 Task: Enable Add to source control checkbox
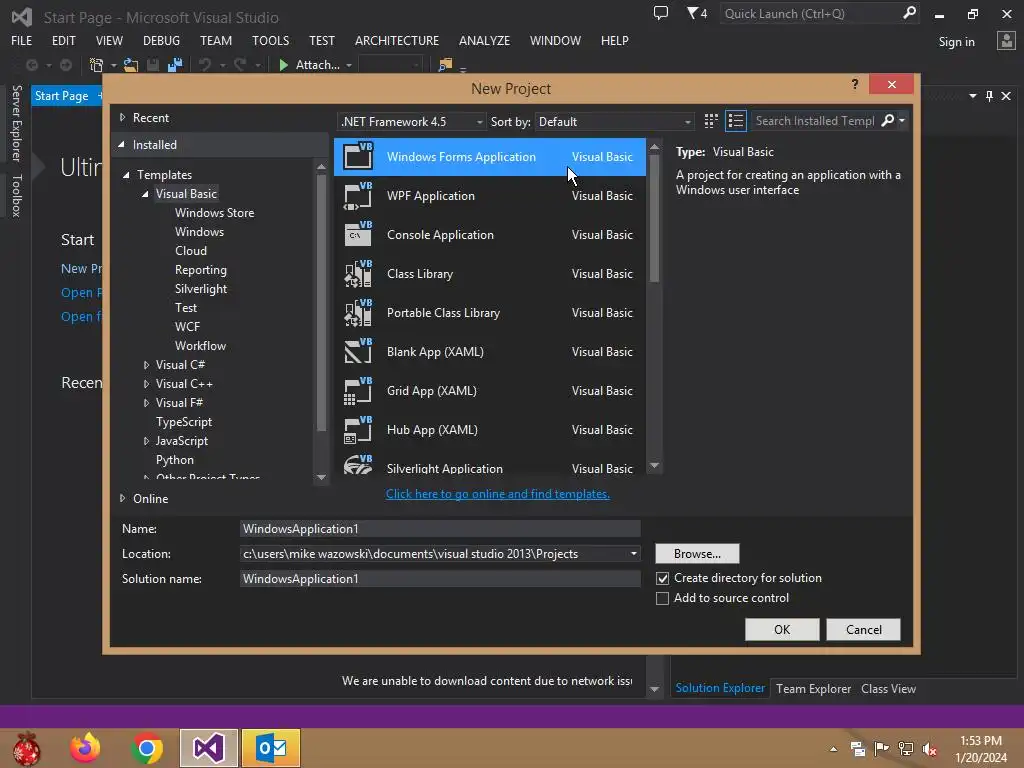[x=662, y=598]
